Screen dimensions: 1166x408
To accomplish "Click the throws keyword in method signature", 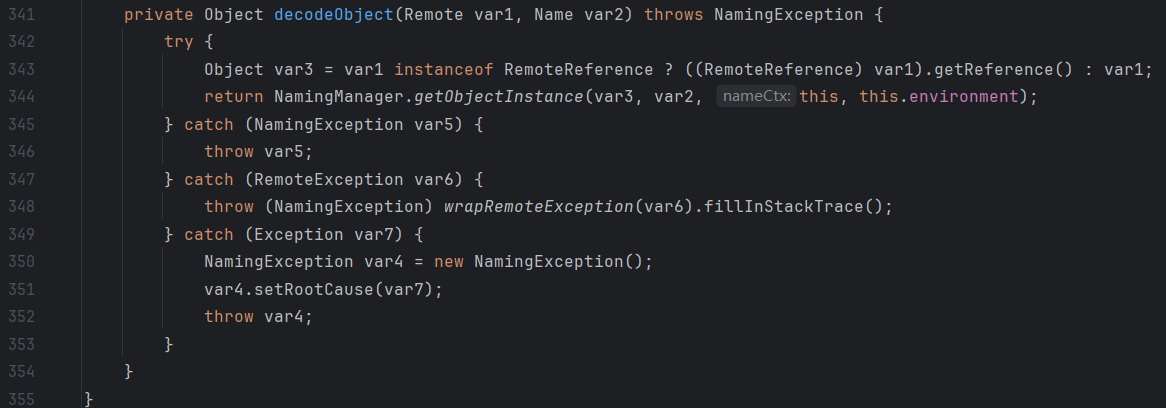I will [674, 14].
